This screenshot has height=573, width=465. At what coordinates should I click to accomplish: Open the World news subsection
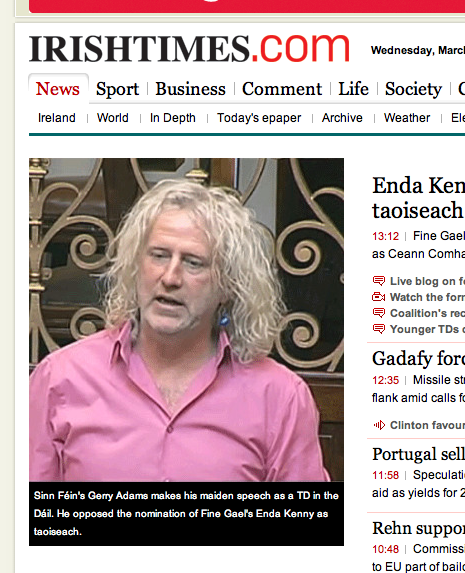[x=113, y=118]
